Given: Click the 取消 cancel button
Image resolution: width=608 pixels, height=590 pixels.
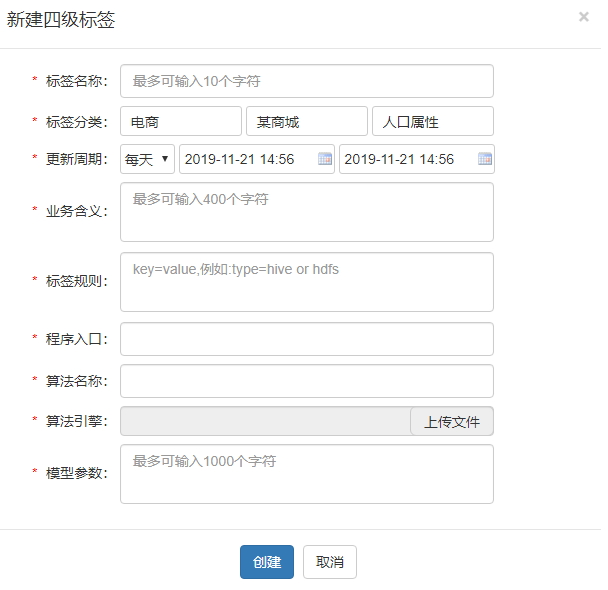Looking at the screenshot, I should pos(330,562).
